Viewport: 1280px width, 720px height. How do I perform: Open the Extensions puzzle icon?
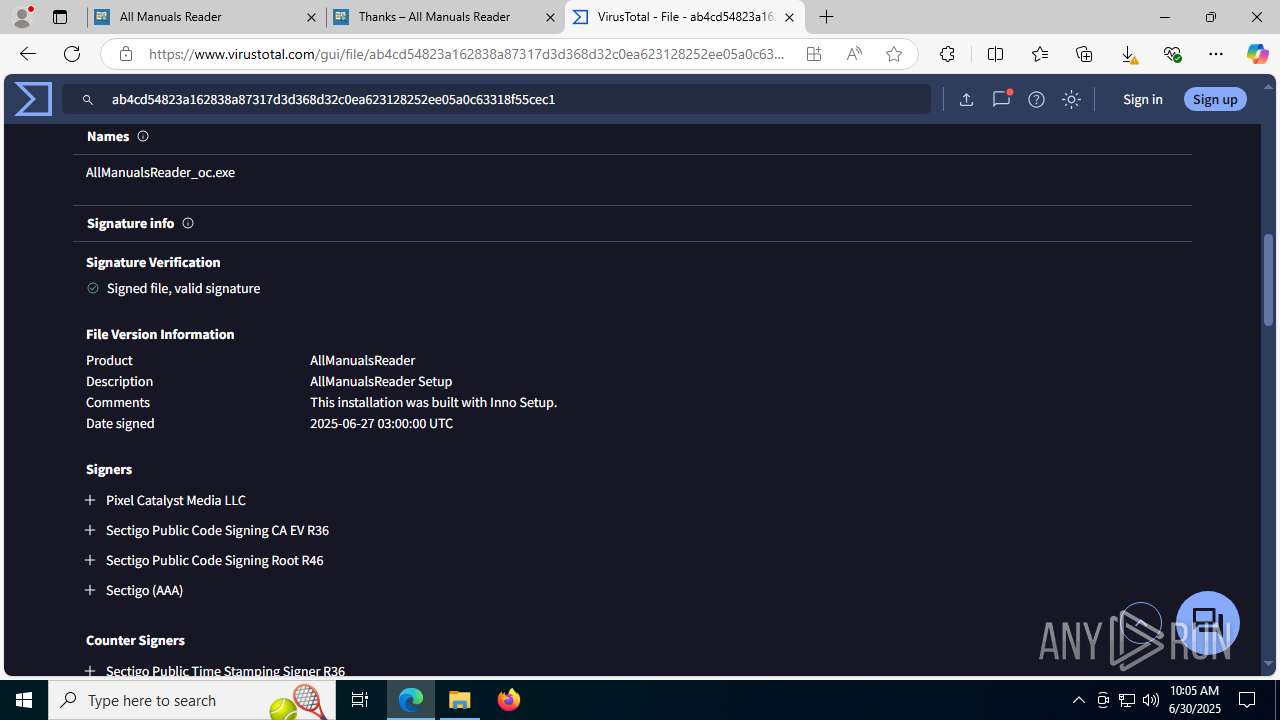point(947,54)
